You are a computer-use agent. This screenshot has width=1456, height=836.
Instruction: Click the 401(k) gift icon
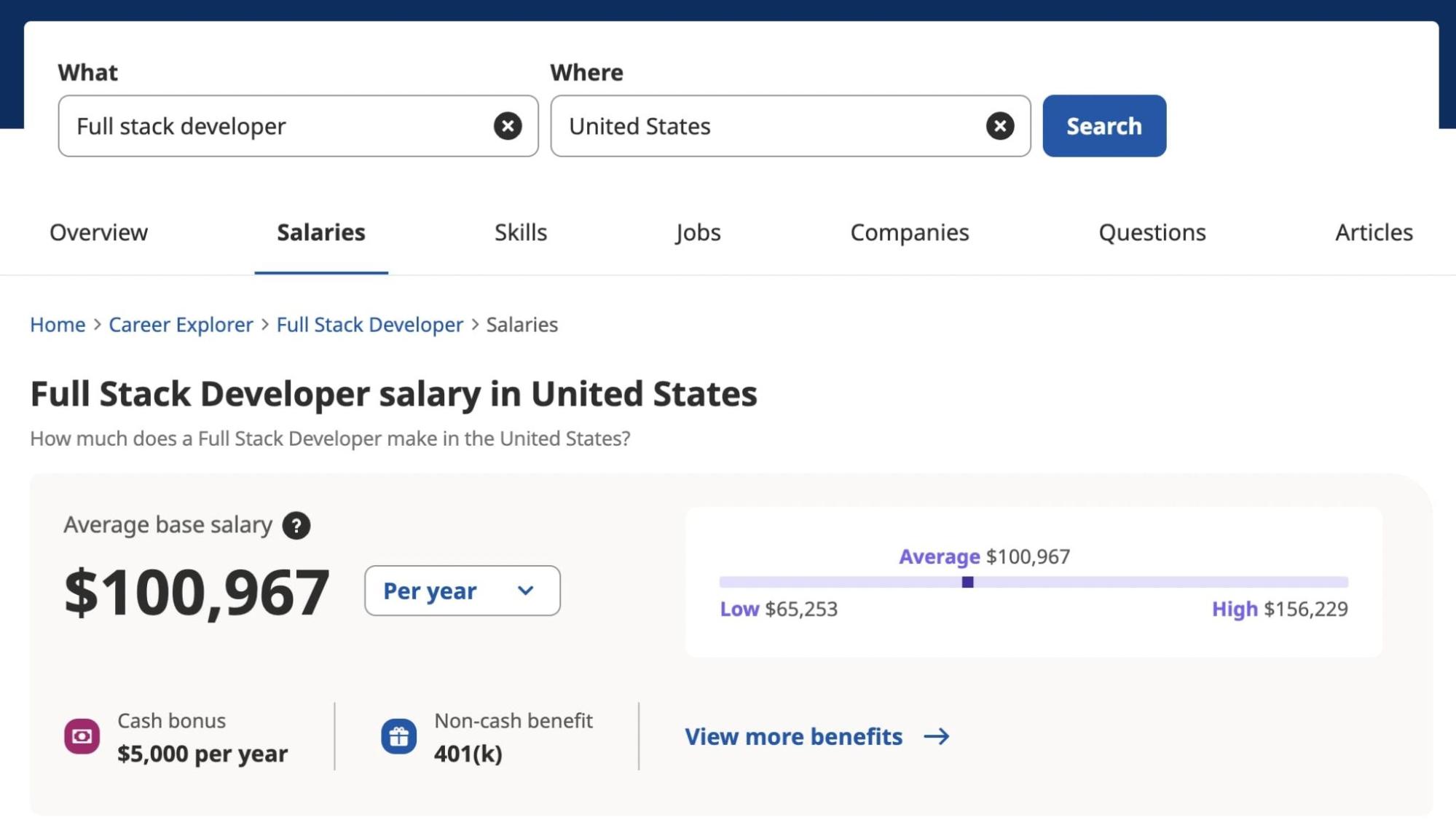pos(398,736)
